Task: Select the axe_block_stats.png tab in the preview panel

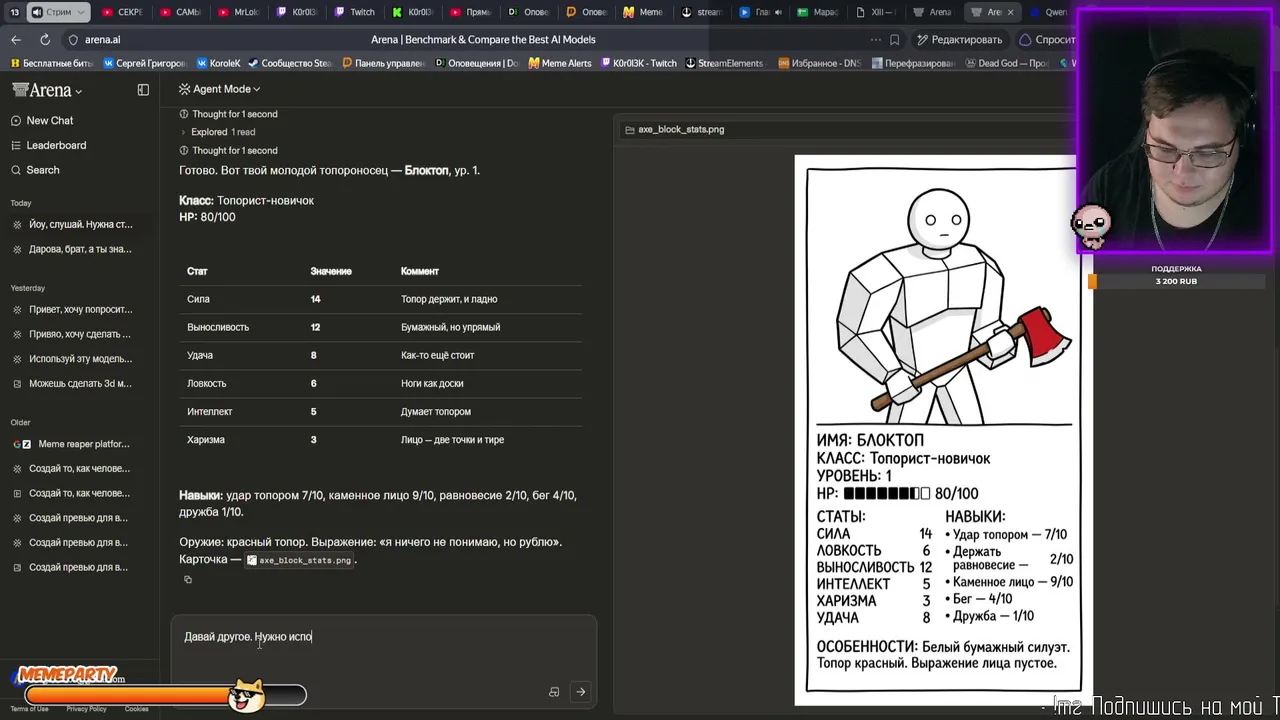Action: [x=674, y=129]
